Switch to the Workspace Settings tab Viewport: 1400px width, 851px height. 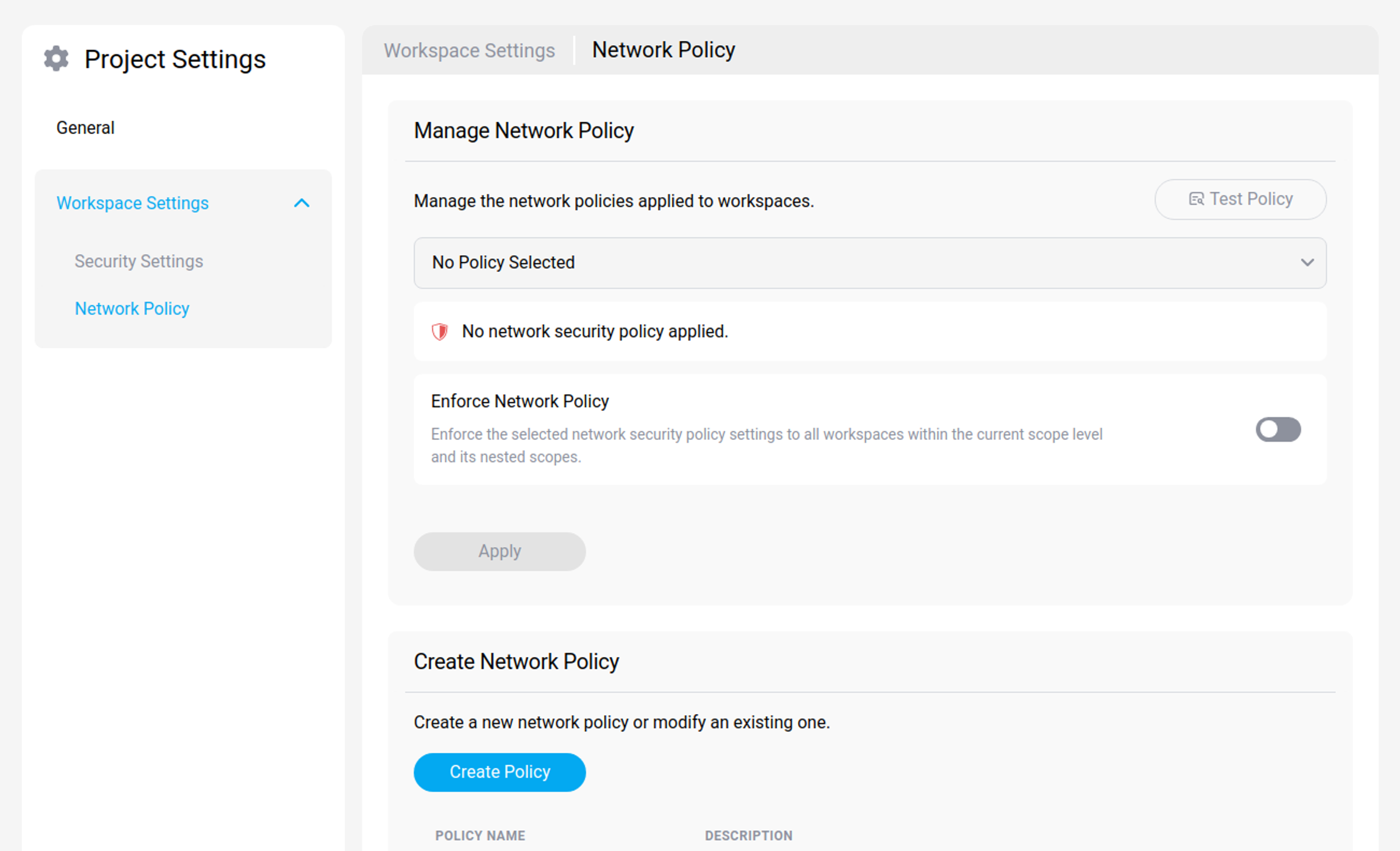(469, 50)
